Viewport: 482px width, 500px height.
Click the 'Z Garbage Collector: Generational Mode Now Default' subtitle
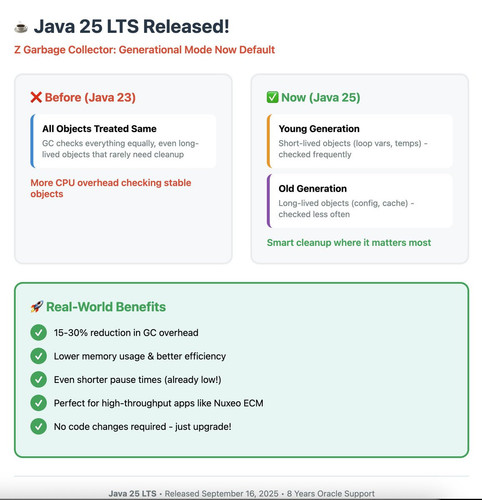tap(144, 50)
